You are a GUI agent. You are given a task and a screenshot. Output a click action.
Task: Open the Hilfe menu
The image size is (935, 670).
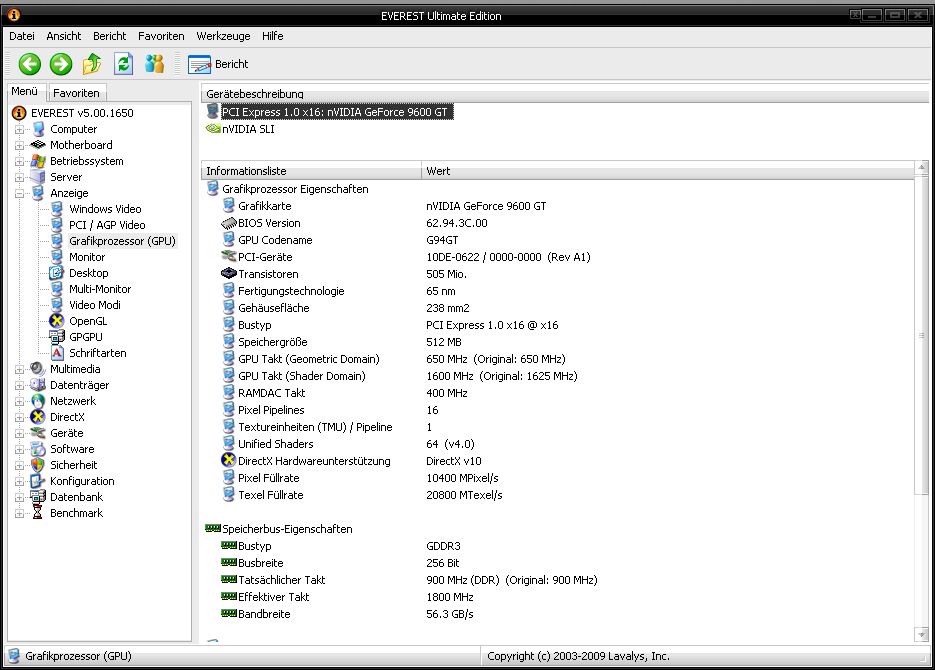(273, 36)
